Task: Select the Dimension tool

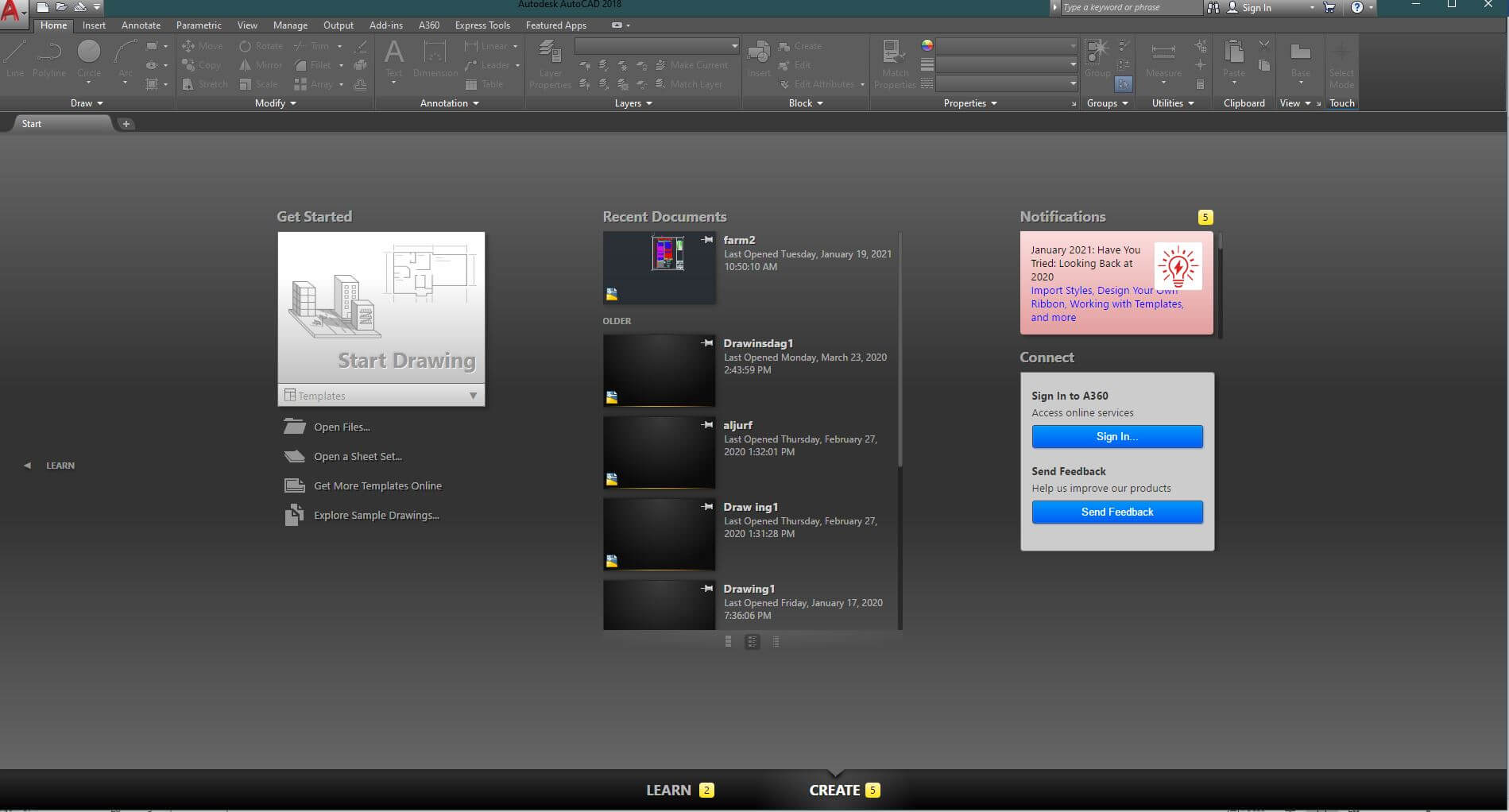Action: [435, 60]
